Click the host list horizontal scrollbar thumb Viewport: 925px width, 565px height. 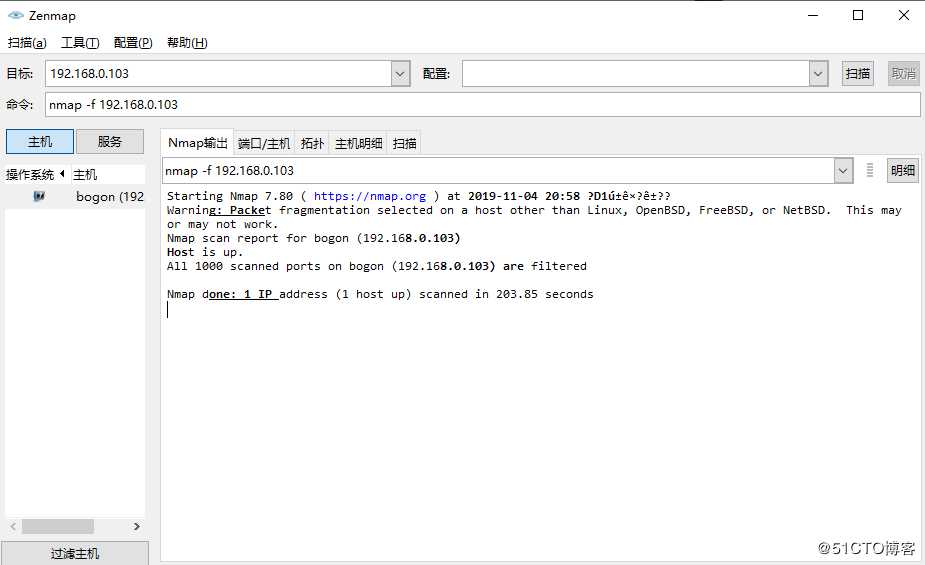tap(58, 526)
